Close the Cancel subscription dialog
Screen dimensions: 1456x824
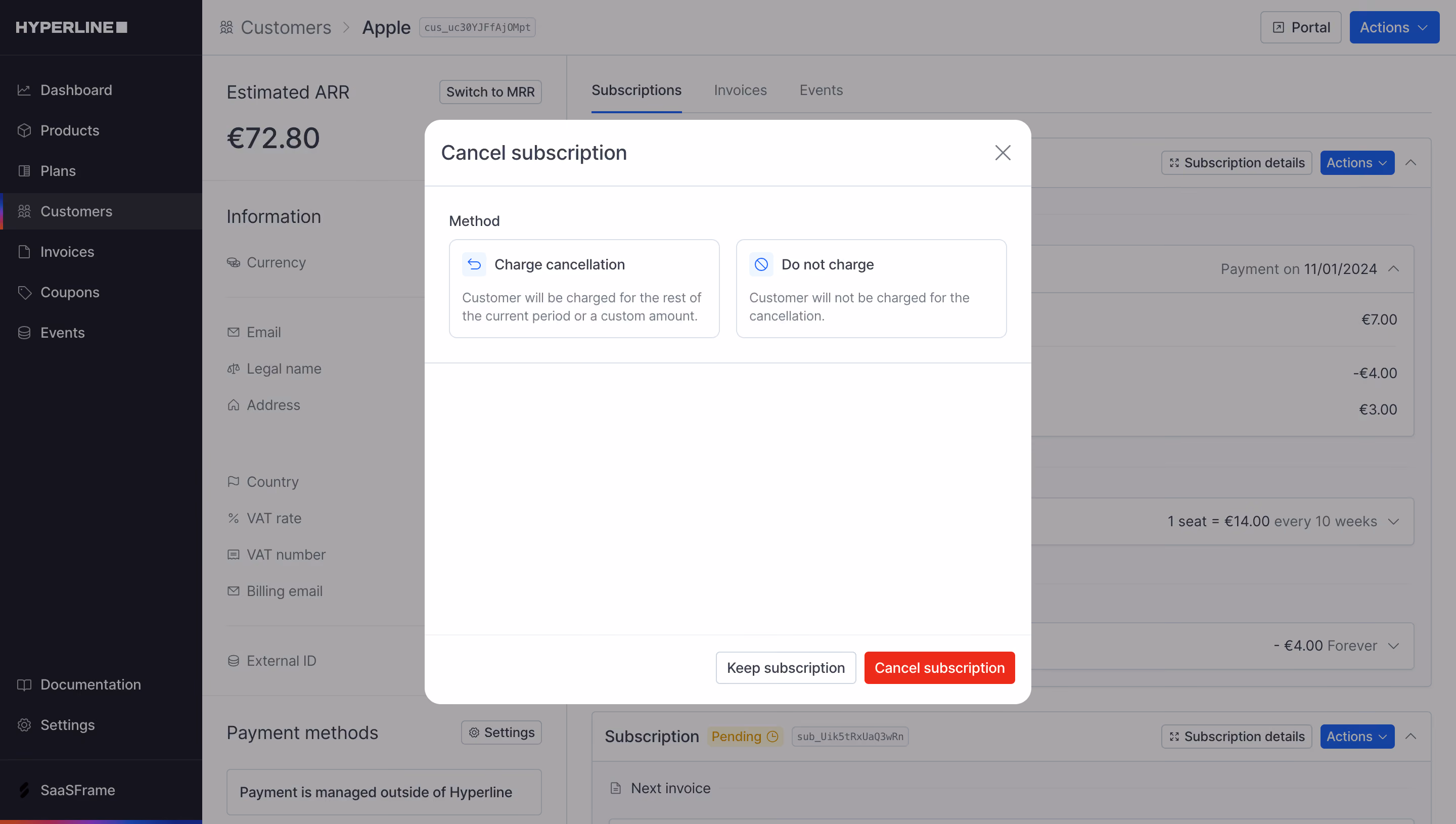(1003, 152)
